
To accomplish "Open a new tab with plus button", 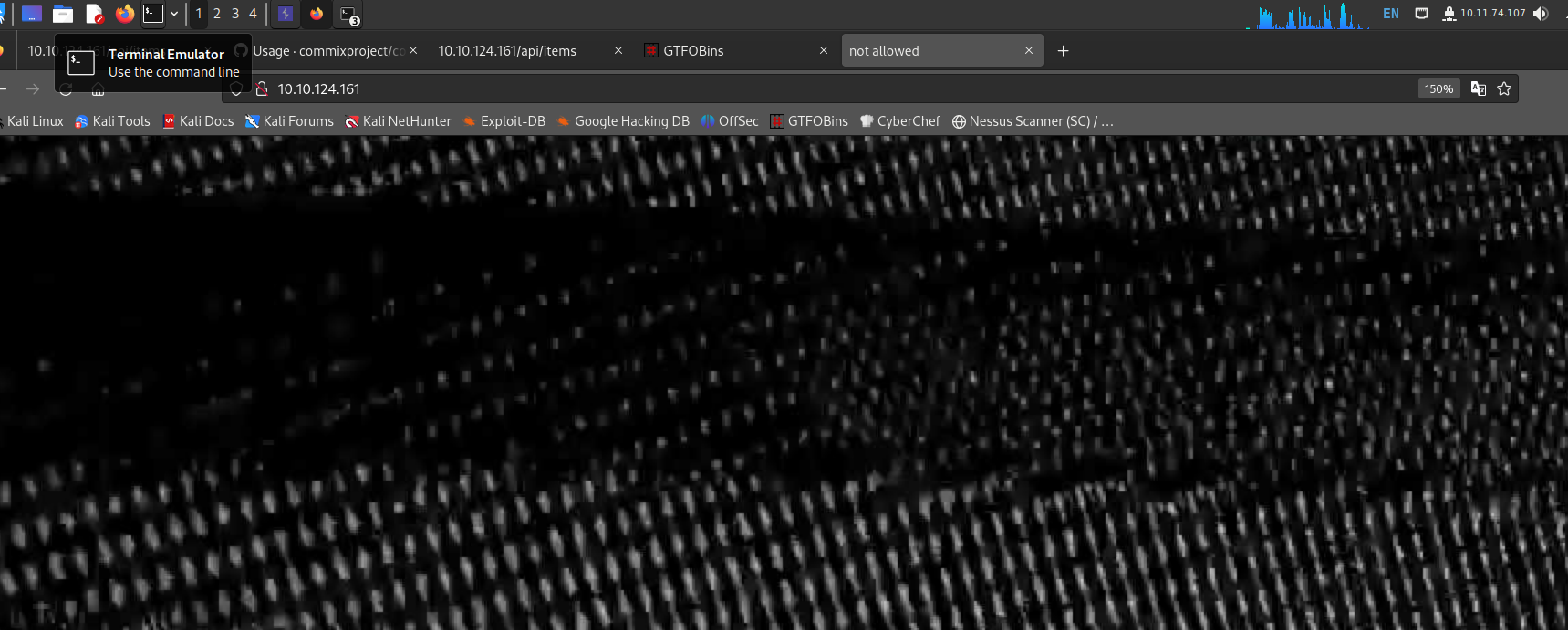I will click(1063, 51).
